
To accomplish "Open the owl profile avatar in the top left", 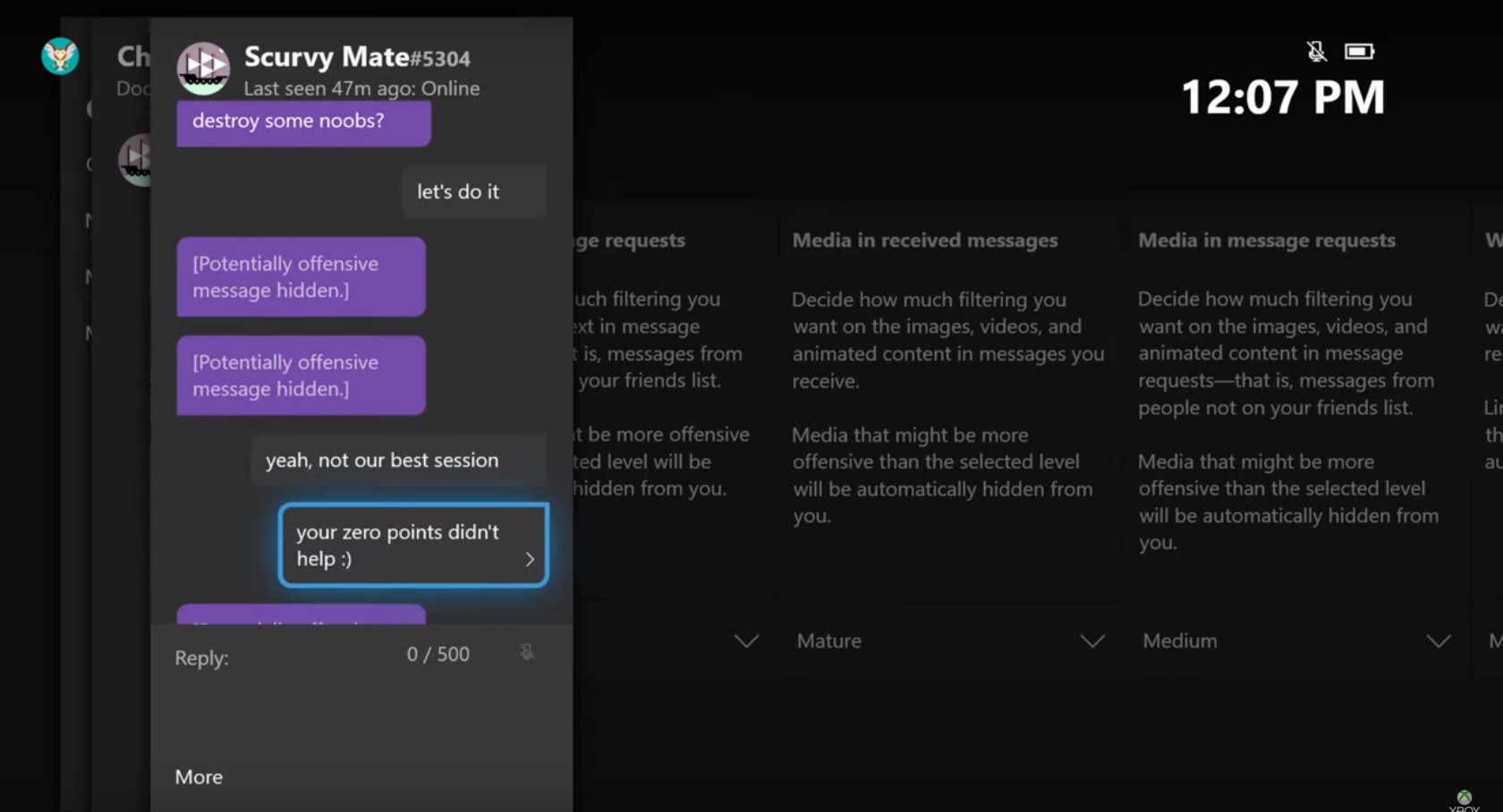I will (x=59, y=55).
